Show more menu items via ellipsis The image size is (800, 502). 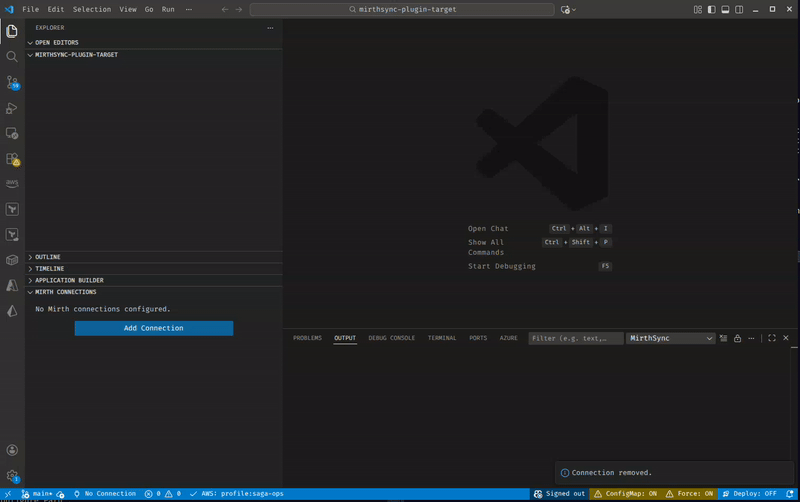point(189,9)
